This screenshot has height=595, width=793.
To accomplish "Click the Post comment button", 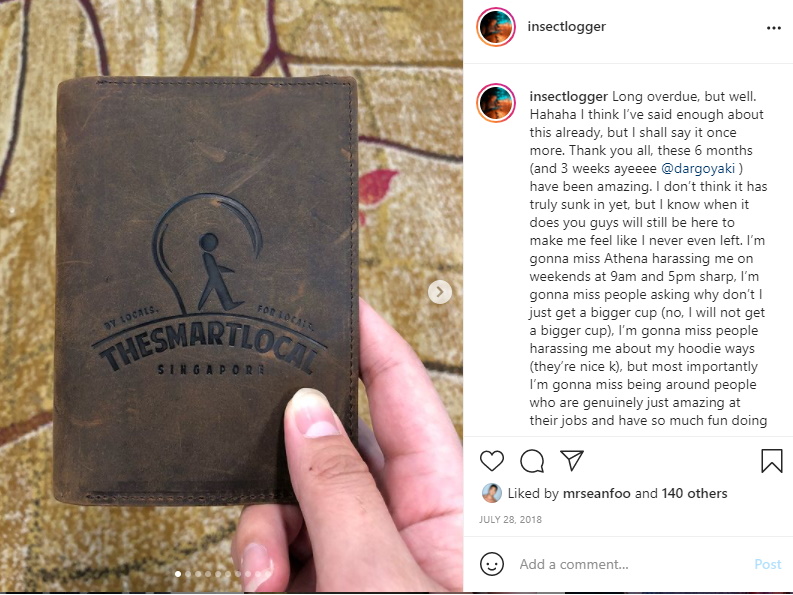I will (x=768, y=564).
